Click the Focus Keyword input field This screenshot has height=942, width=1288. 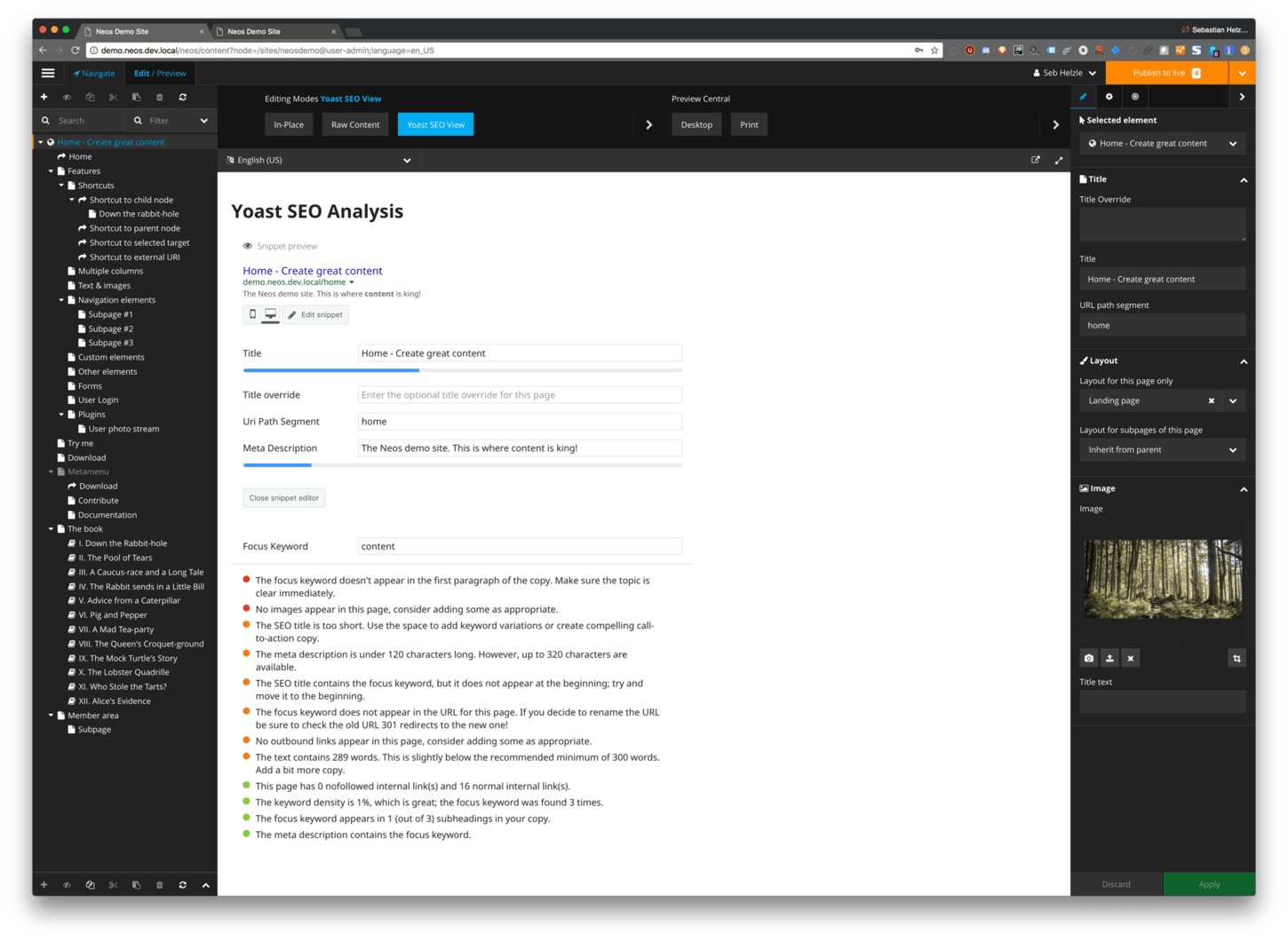point(520,546)
